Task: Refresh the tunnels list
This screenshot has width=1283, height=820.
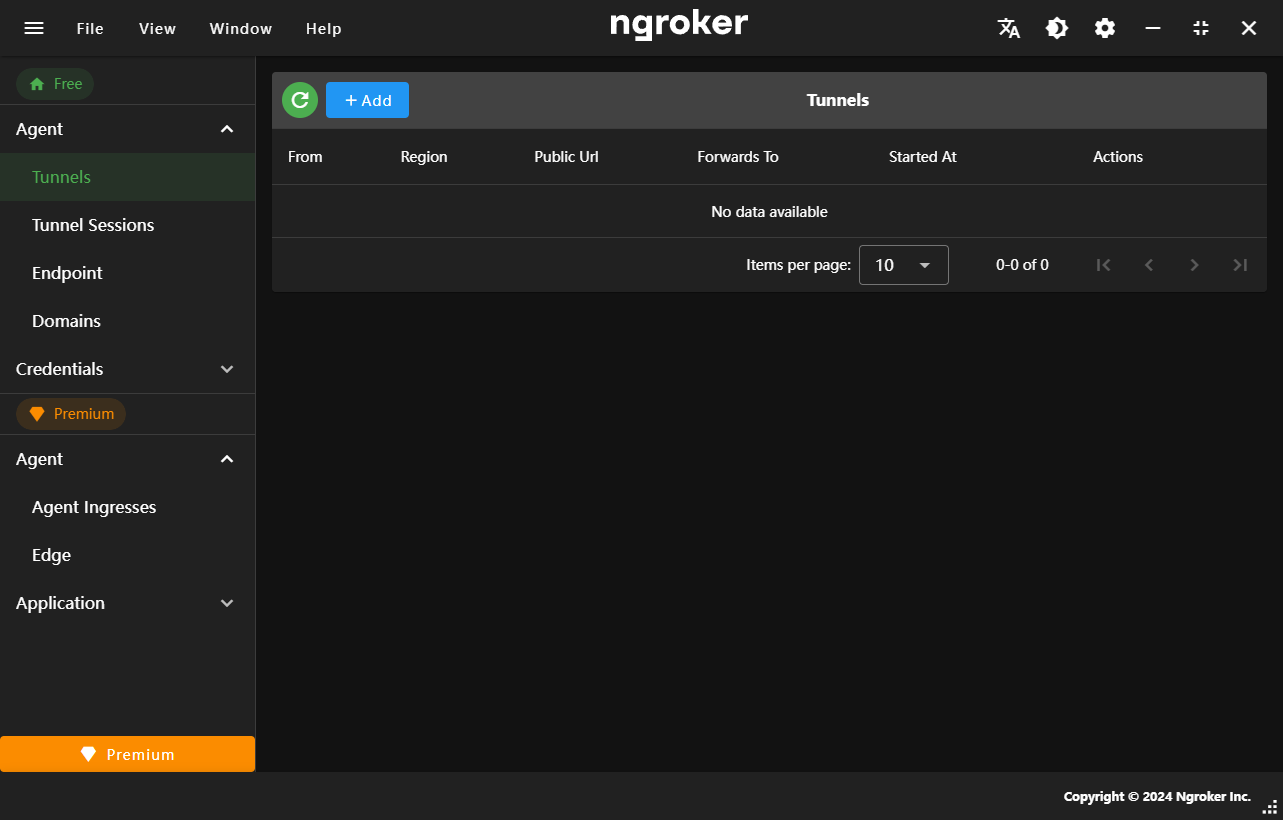Action: pyautogui.click(x=300, y=100)
